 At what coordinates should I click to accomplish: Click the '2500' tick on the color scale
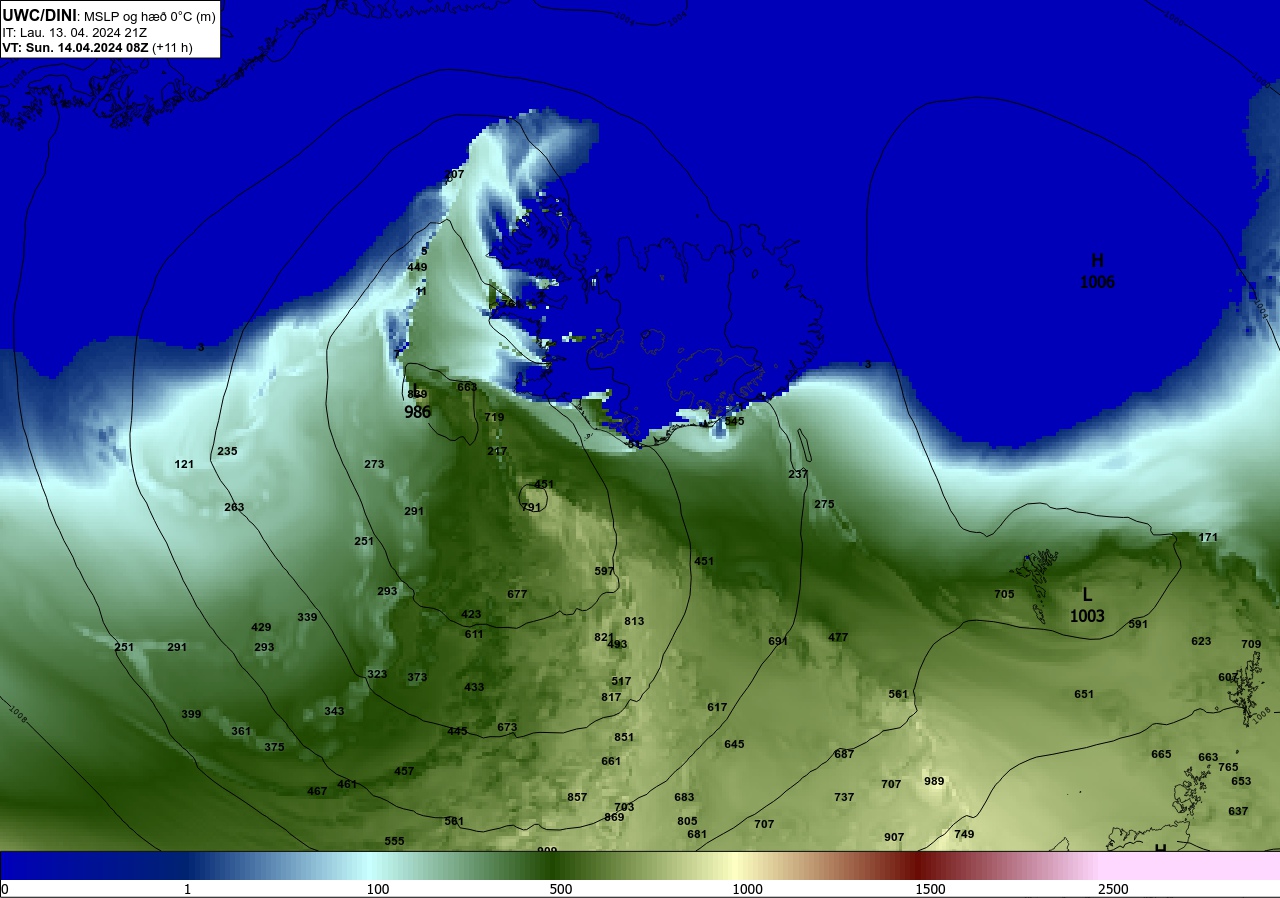click(1113, 889)
